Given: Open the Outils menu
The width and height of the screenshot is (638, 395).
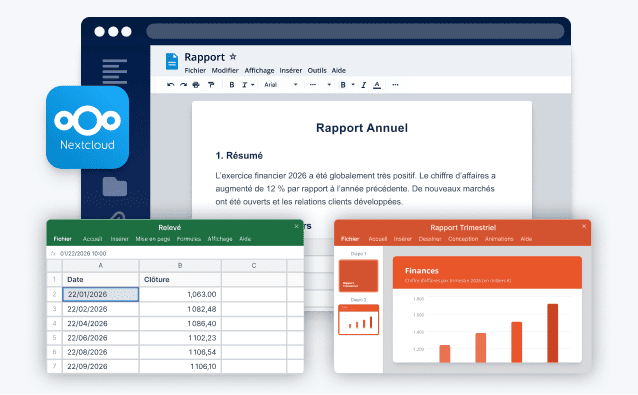Looking at the screenshot, I should [x=317, y=70].
